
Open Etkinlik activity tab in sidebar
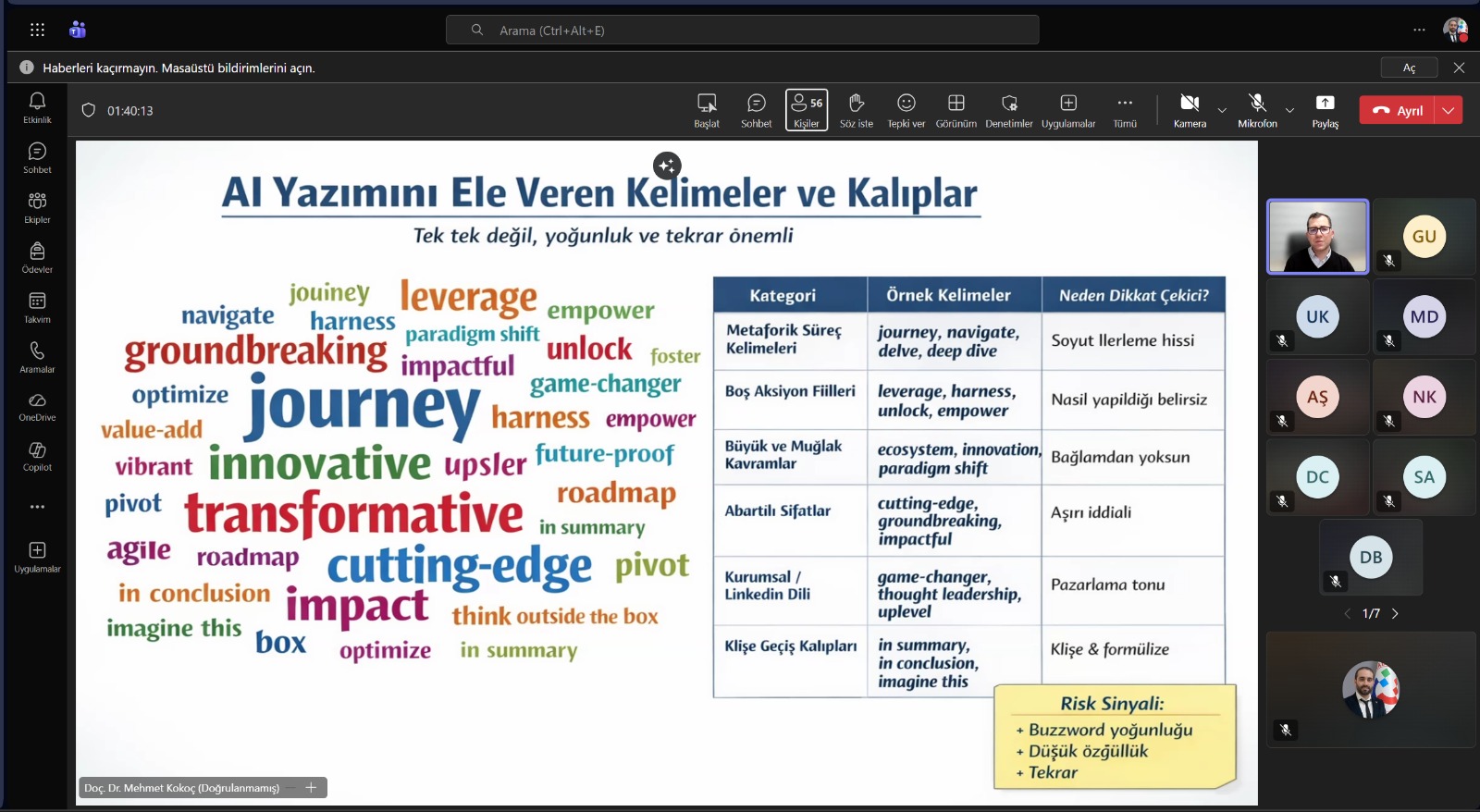coord(37,106)
